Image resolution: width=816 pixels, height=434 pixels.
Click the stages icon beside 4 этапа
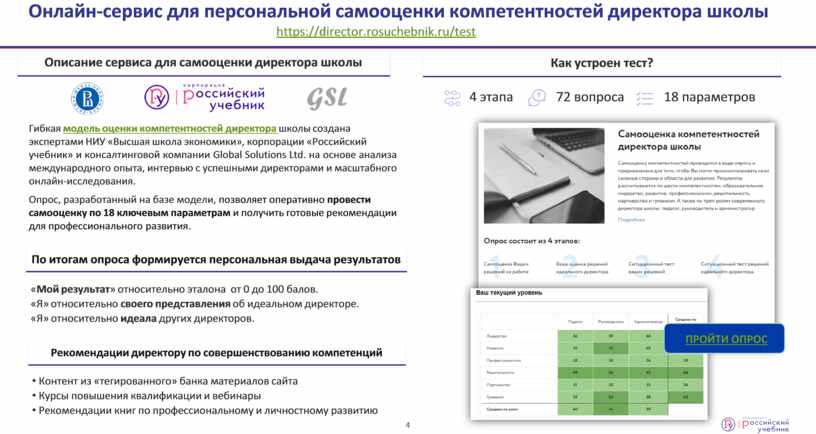(x=452, y=98)
